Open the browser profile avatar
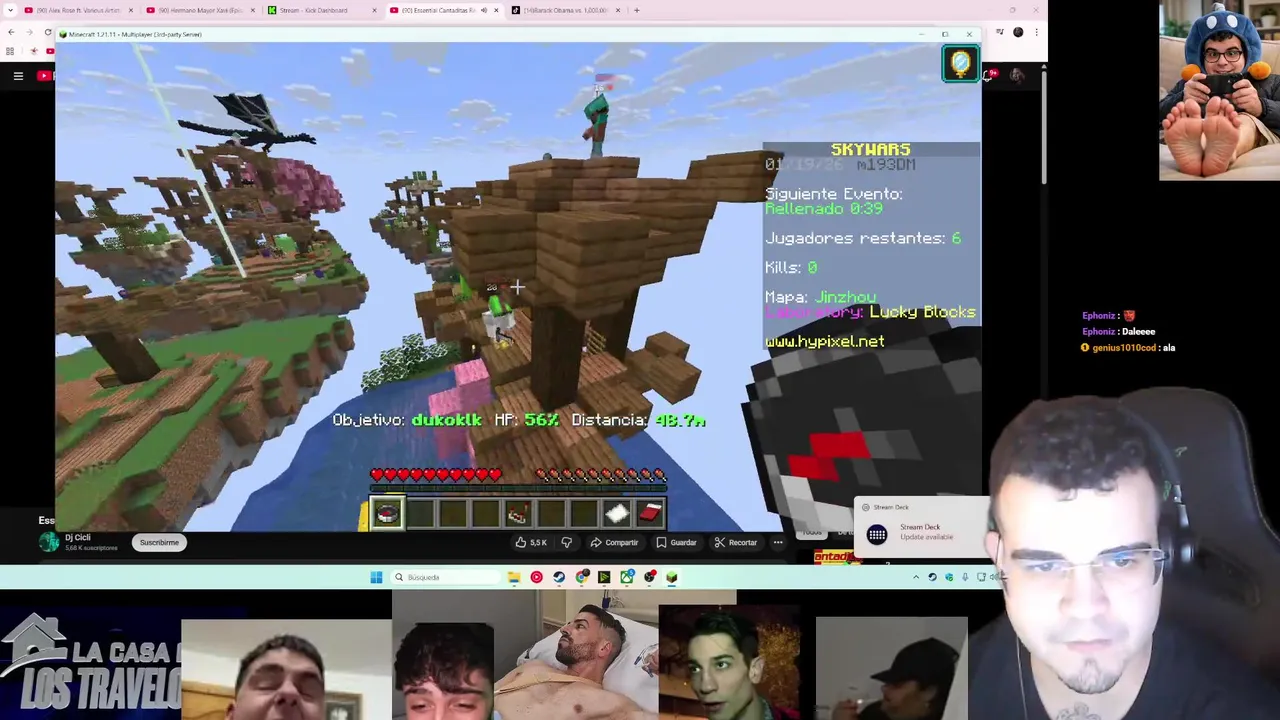This screenshot has width=1280, height=720. click(1018, 32)
